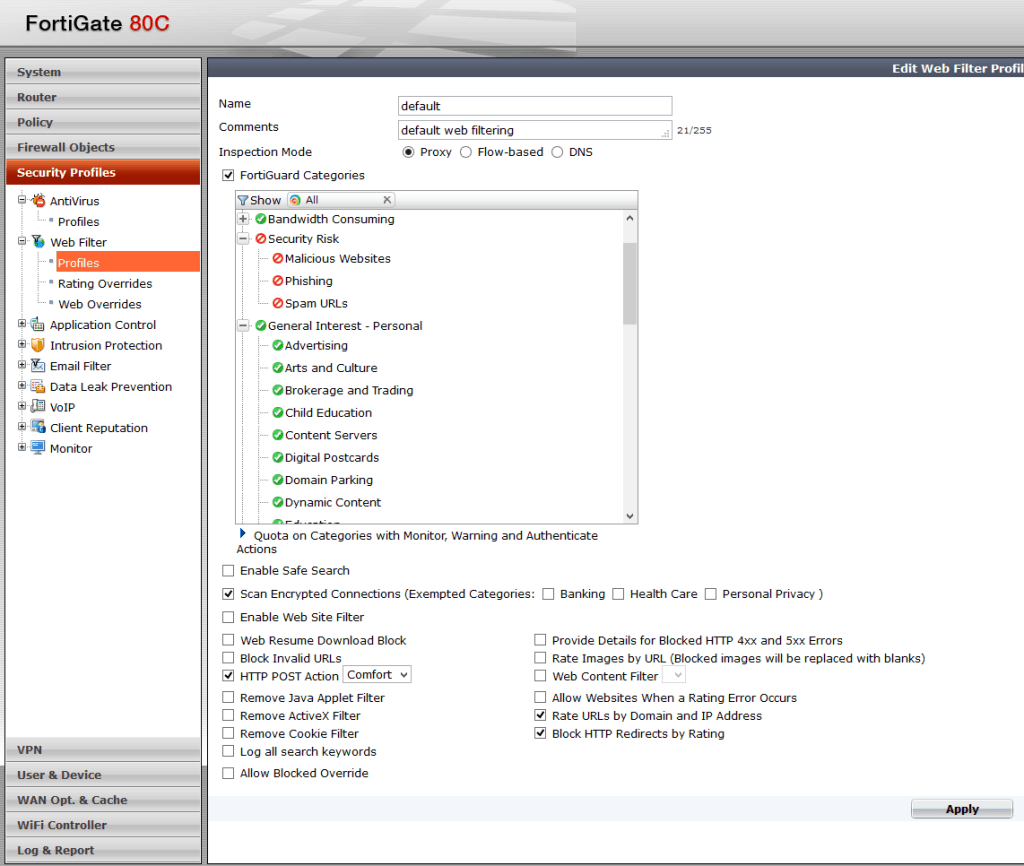The image size is (1024, 866).
Task: Click the Apply button
Action: 960,808
